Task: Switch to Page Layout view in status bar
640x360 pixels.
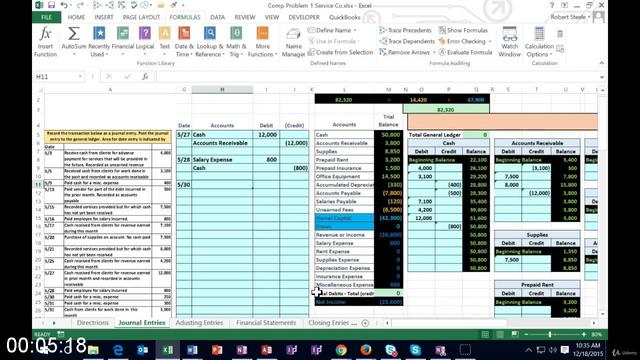Action: (500, 334)
